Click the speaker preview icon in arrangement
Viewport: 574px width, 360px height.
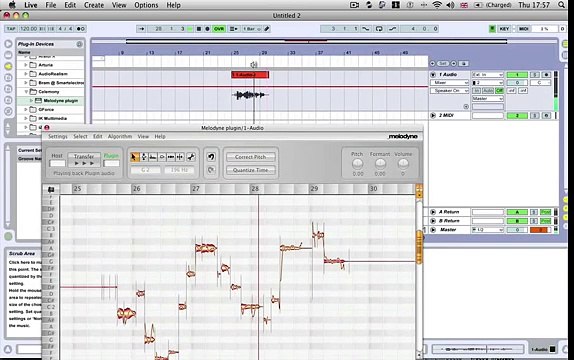click(x=254, y=65)
